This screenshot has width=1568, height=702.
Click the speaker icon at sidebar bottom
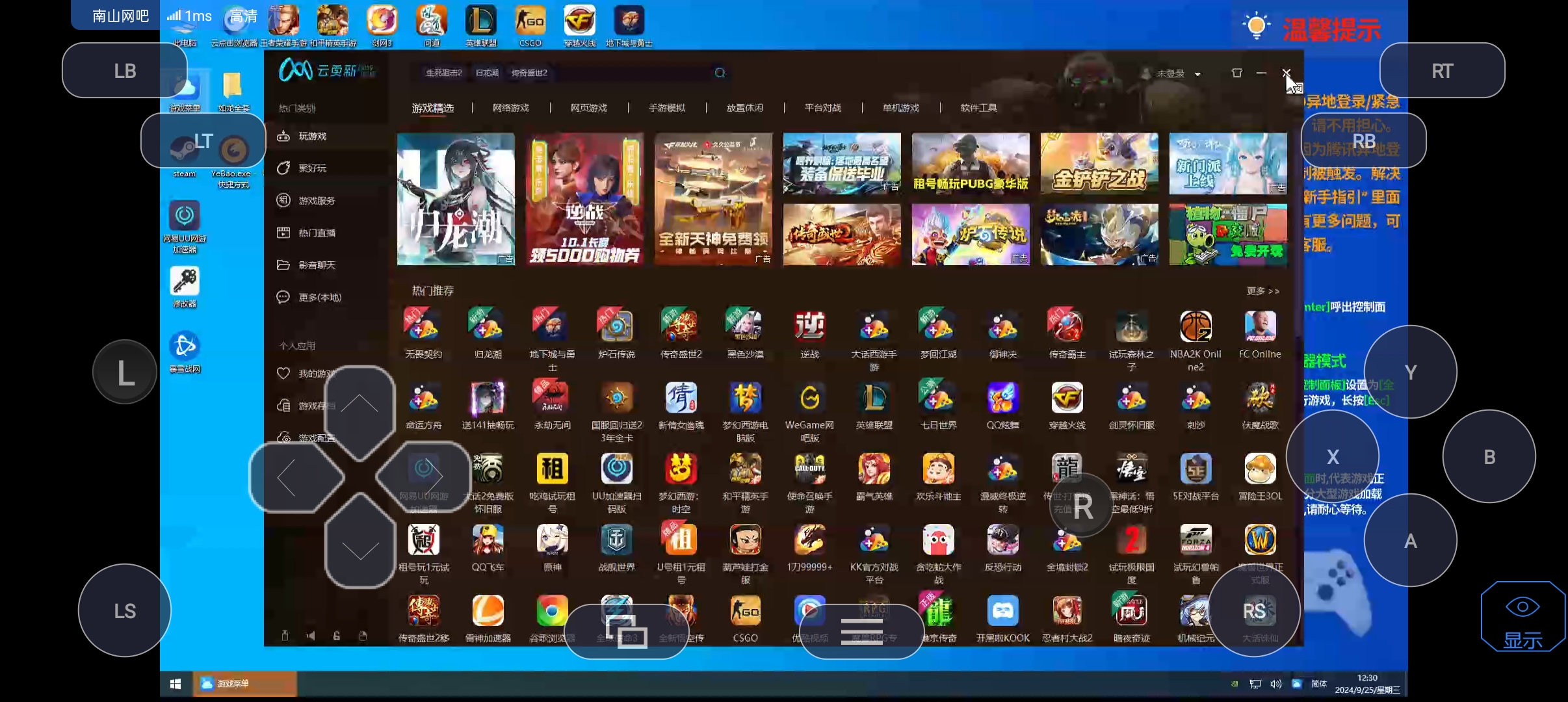(x=310, y=636)
